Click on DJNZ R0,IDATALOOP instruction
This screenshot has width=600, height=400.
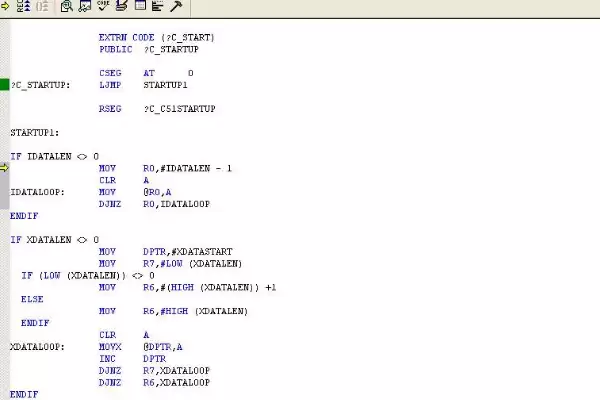pyautogui.click(x=154, y=204)
